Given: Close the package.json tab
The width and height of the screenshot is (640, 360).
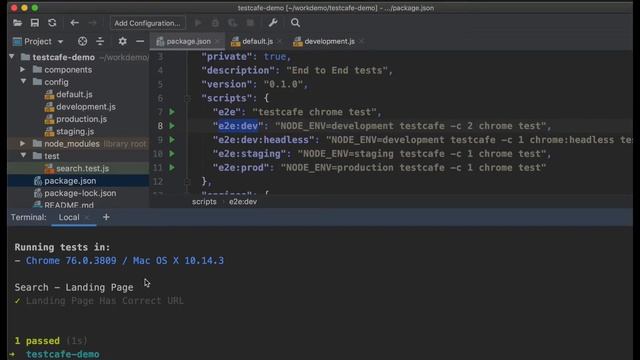Looking at the screenshot, I should [218, 41].
